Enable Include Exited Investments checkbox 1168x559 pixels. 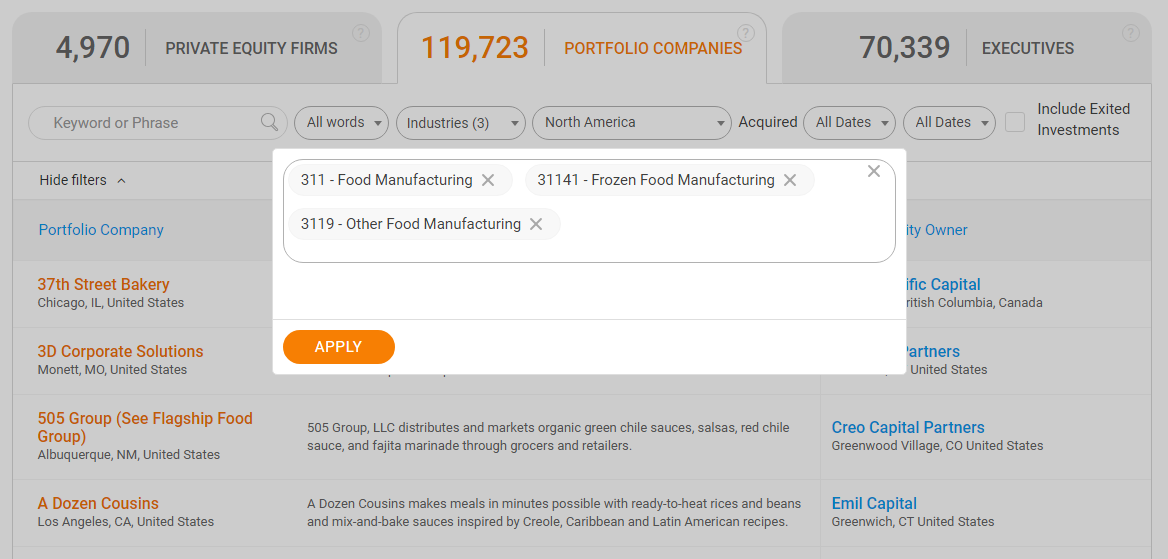(1015, 122)
